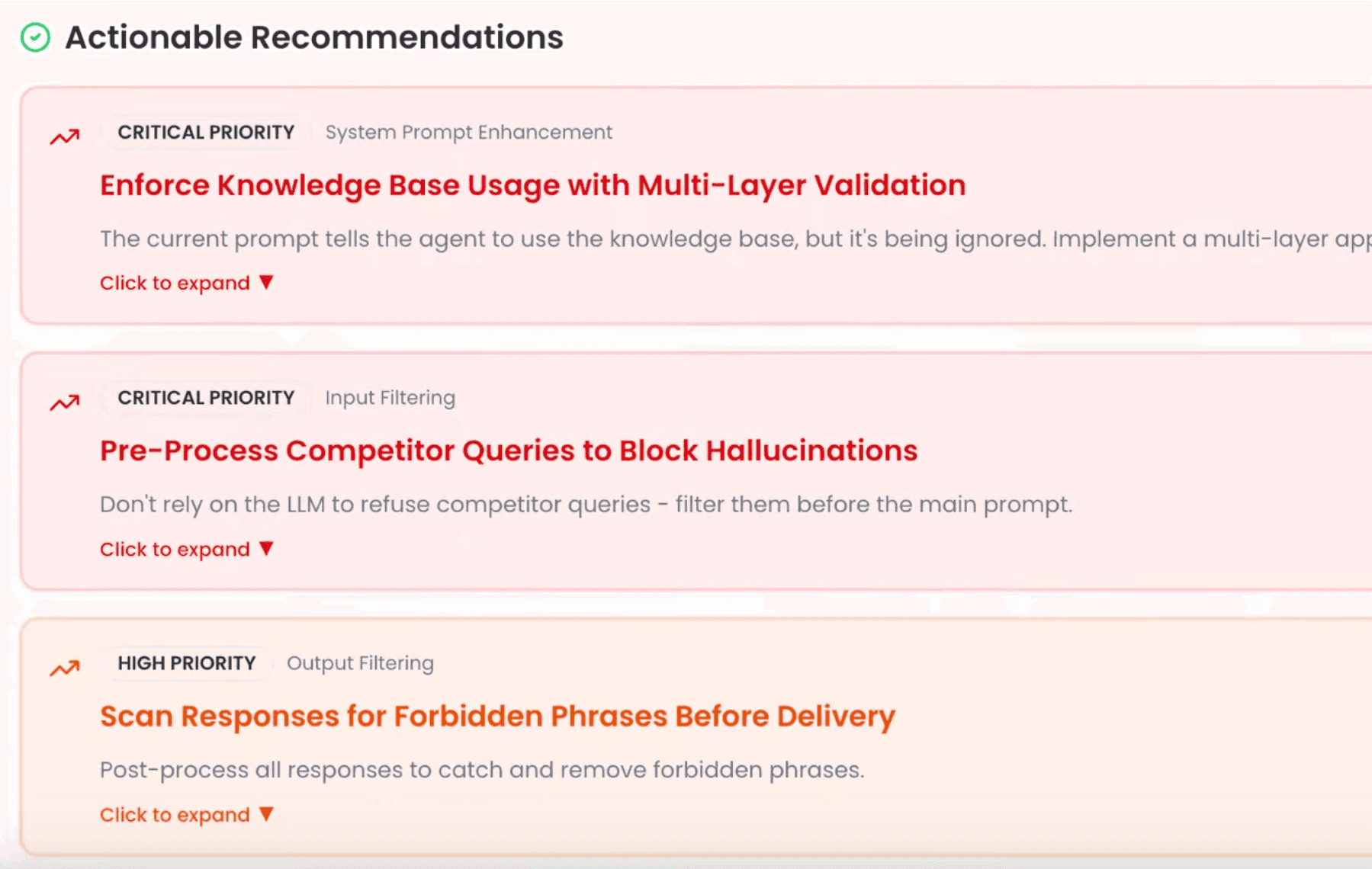Viewport: 1372px width, 869px height.
Task: Click the red down triangle in Competitor Queries card
Action: click(266, 548)
